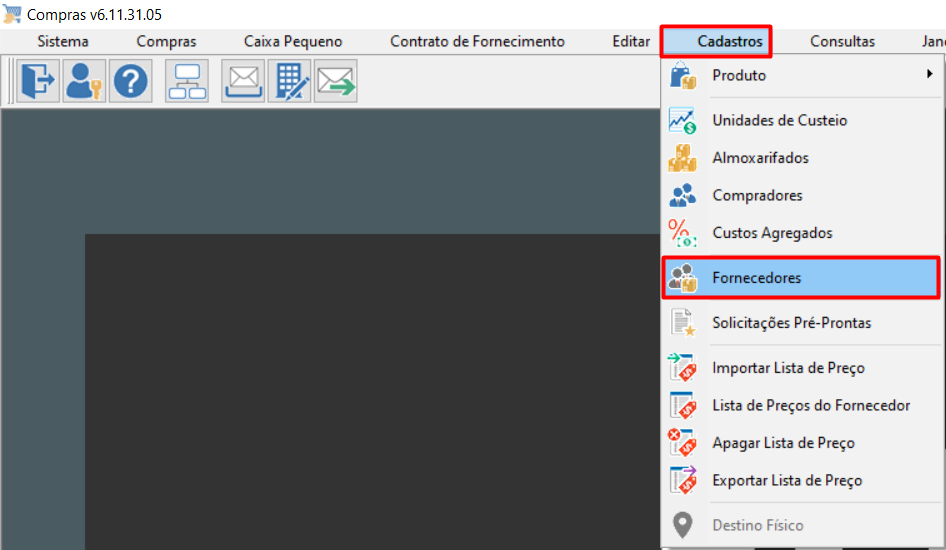Open the Compras menu
The image size is (946, 550).
point(167,42)
